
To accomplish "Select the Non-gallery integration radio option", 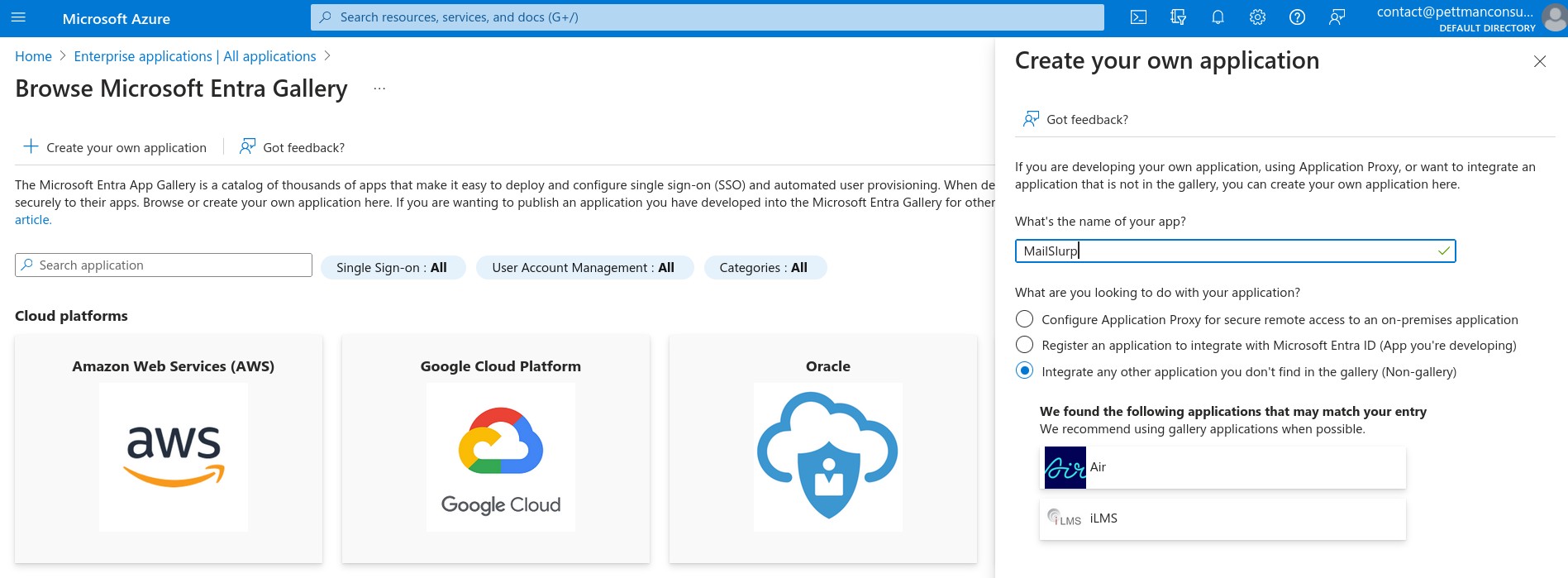I will click(x=1024, y=371).
